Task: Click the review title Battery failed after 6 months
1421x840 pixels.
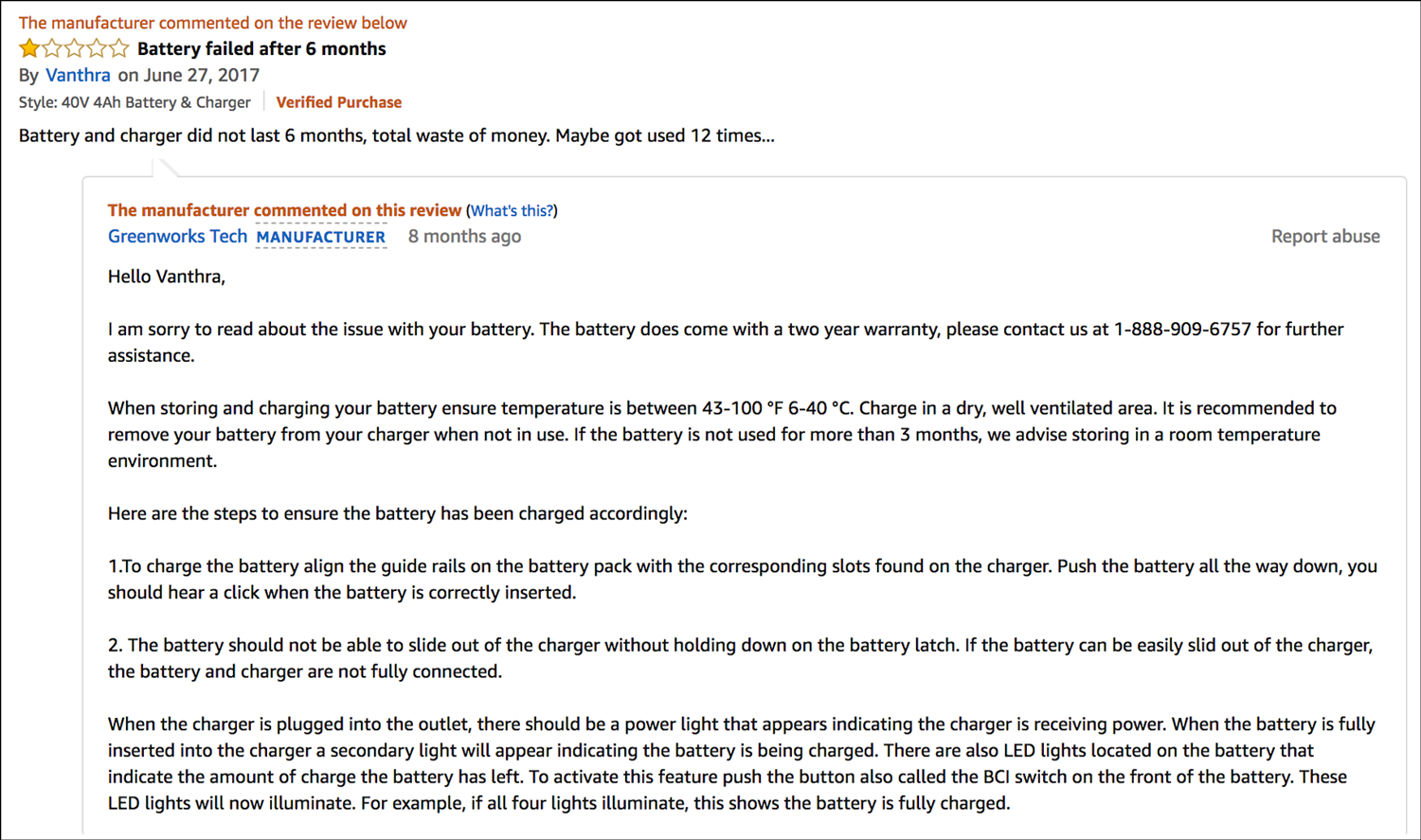Action: click(261, 48)
